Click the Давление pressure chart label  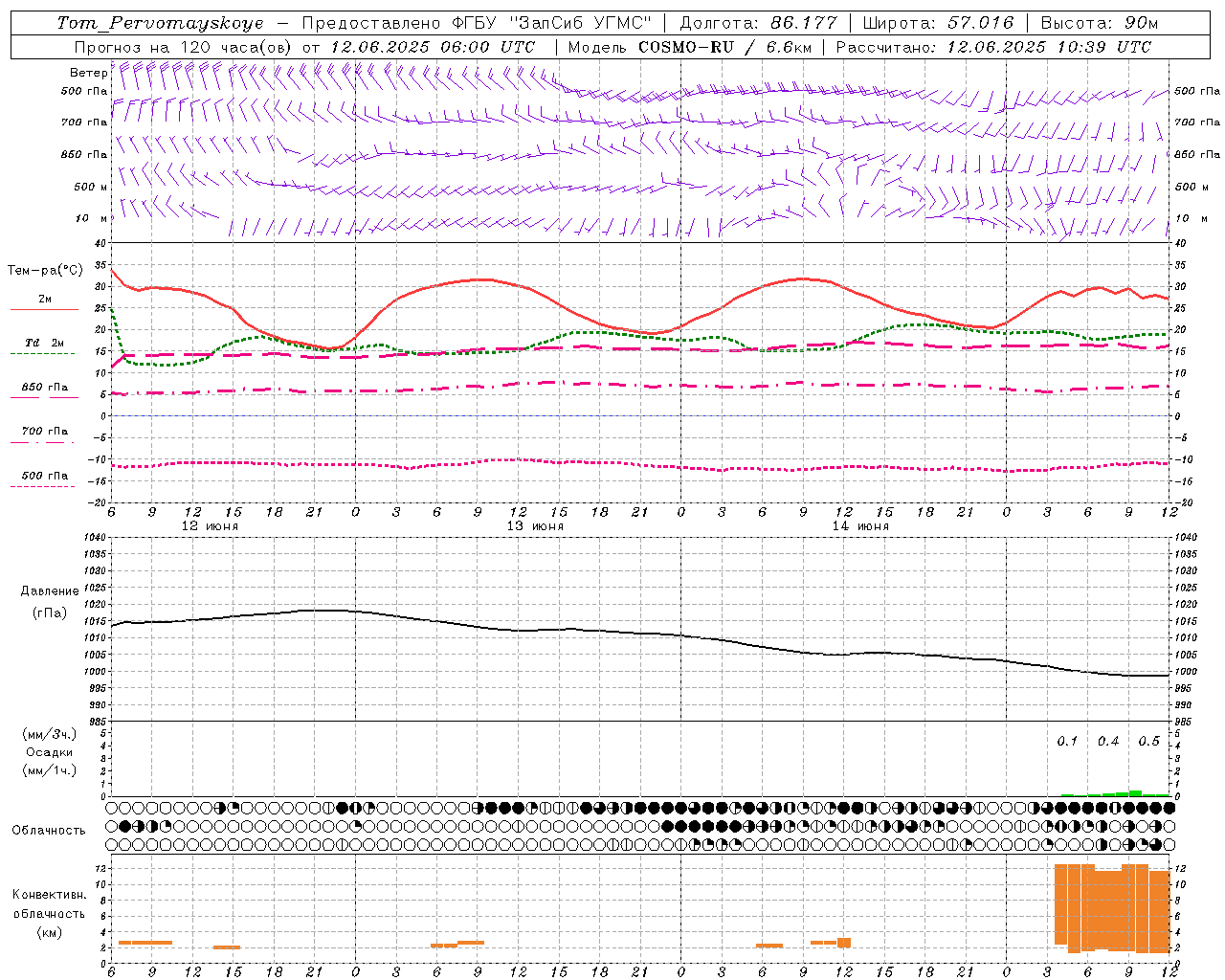coord(50,591)
